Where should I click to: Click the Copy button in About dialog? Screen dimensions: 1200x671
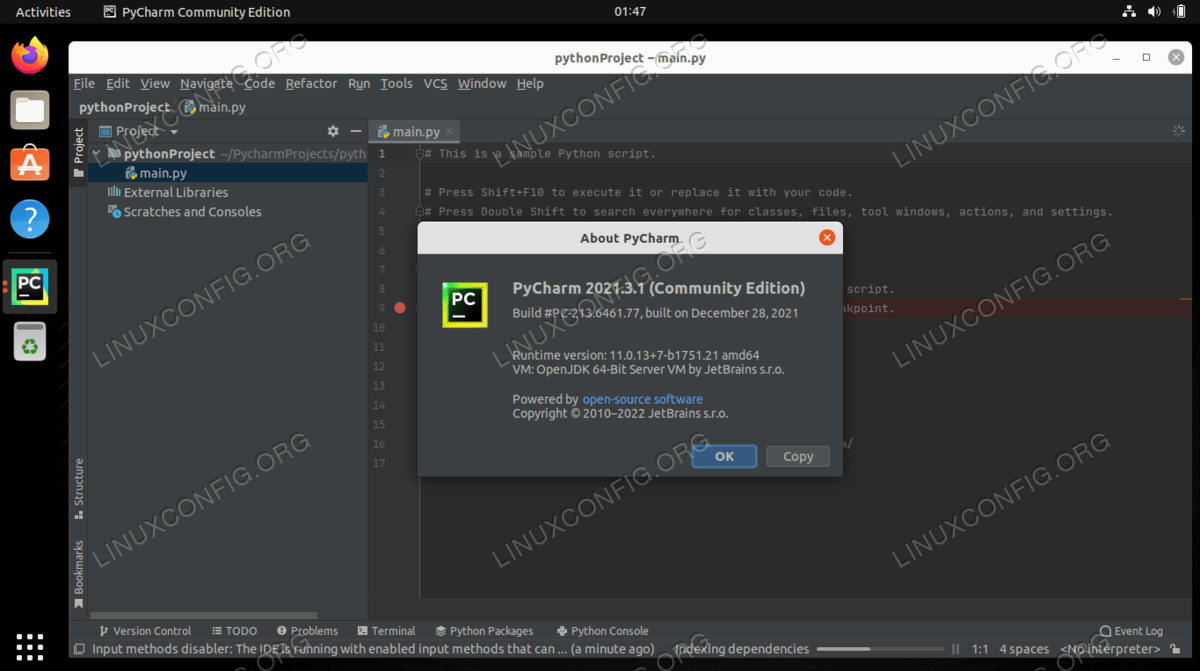tap(798, 456)
